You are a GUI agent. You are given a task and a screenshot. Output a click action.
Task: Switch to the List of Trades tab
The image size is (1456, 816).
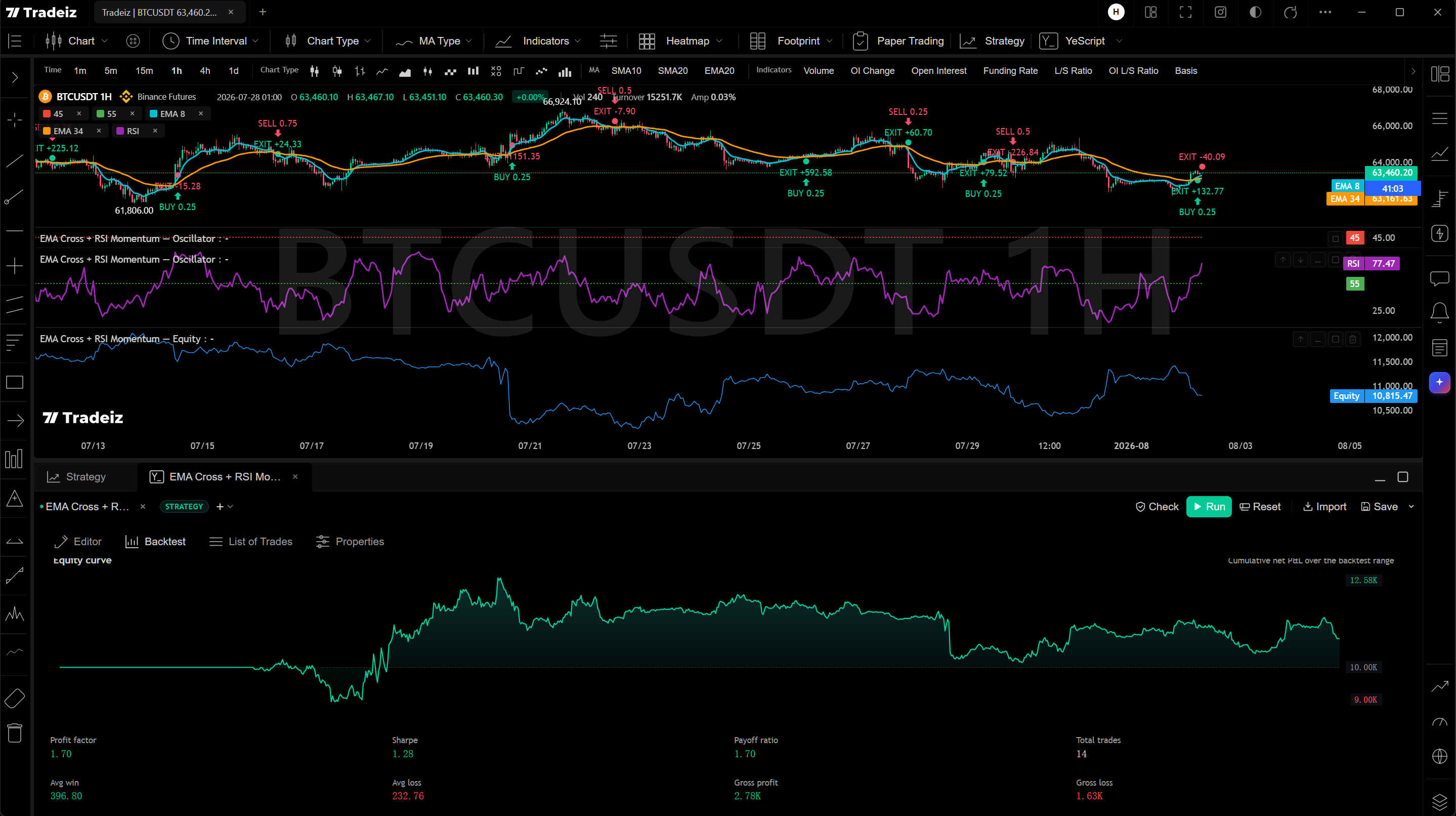[251, 541]
